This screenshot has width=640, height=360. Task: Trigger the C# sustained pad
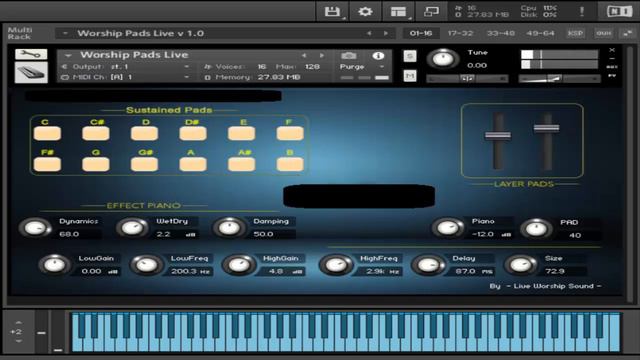pyautogui.click(x=96, y=133)
